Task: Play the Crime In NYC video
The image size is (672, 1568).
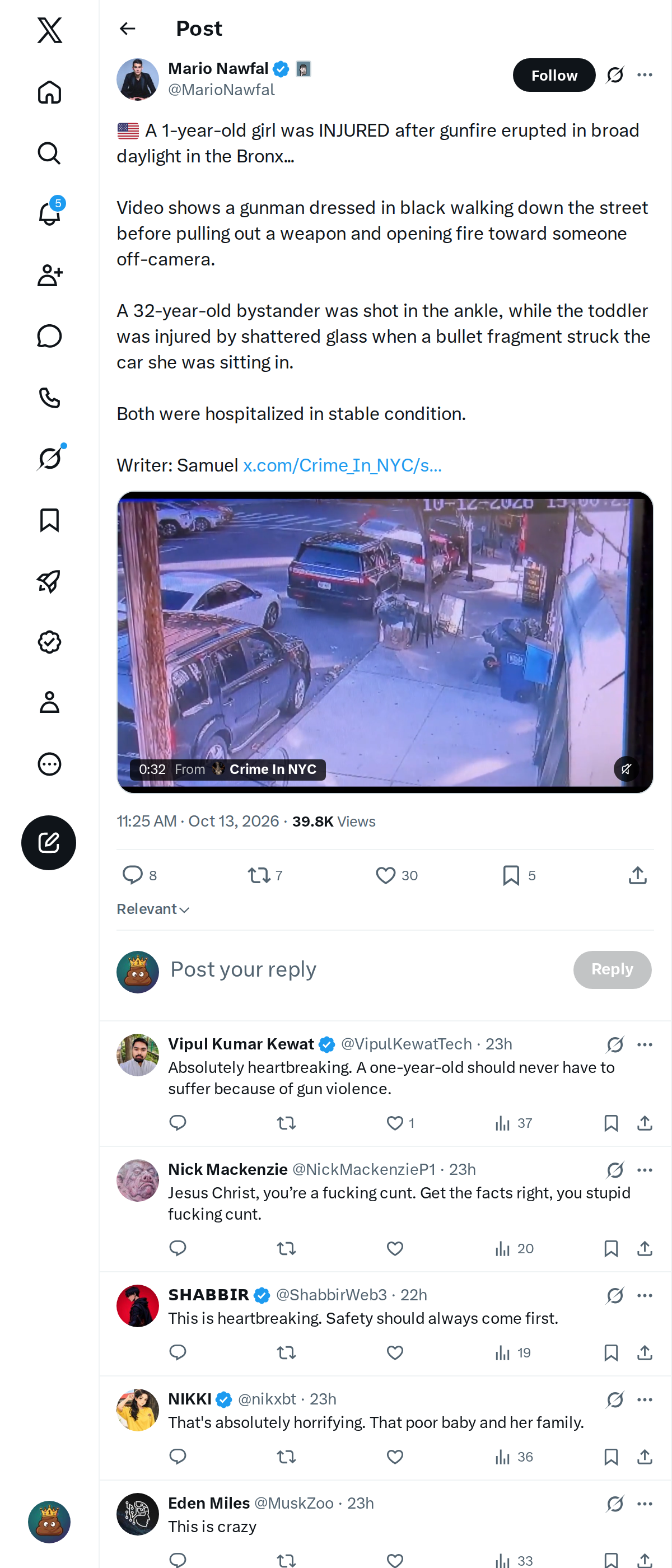Action: click(385, 642)
